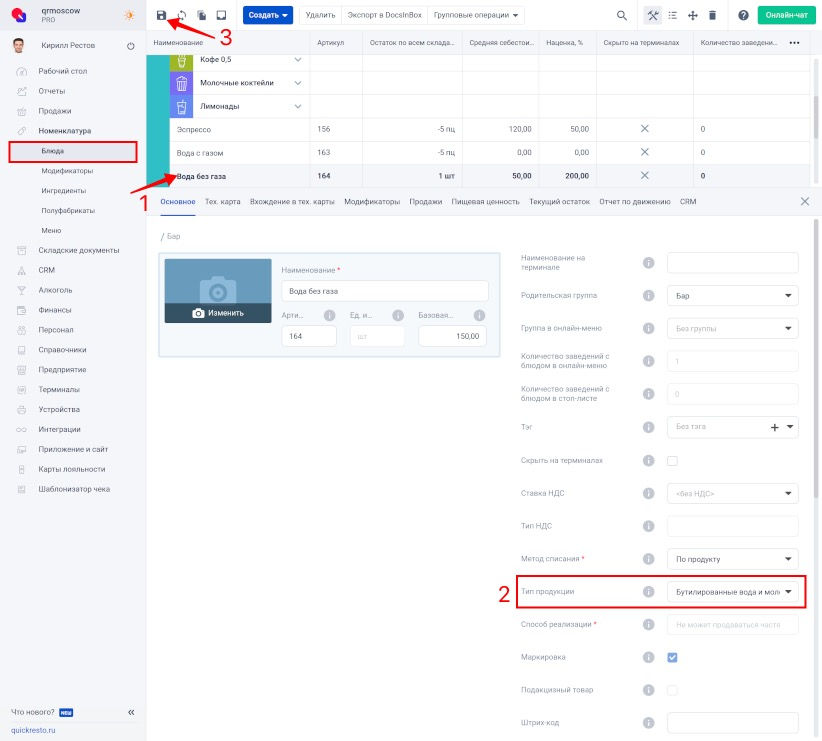Open Группа в онлайн-меню dropdown
The width and height of the screenshot is (822, 741).
732,328
